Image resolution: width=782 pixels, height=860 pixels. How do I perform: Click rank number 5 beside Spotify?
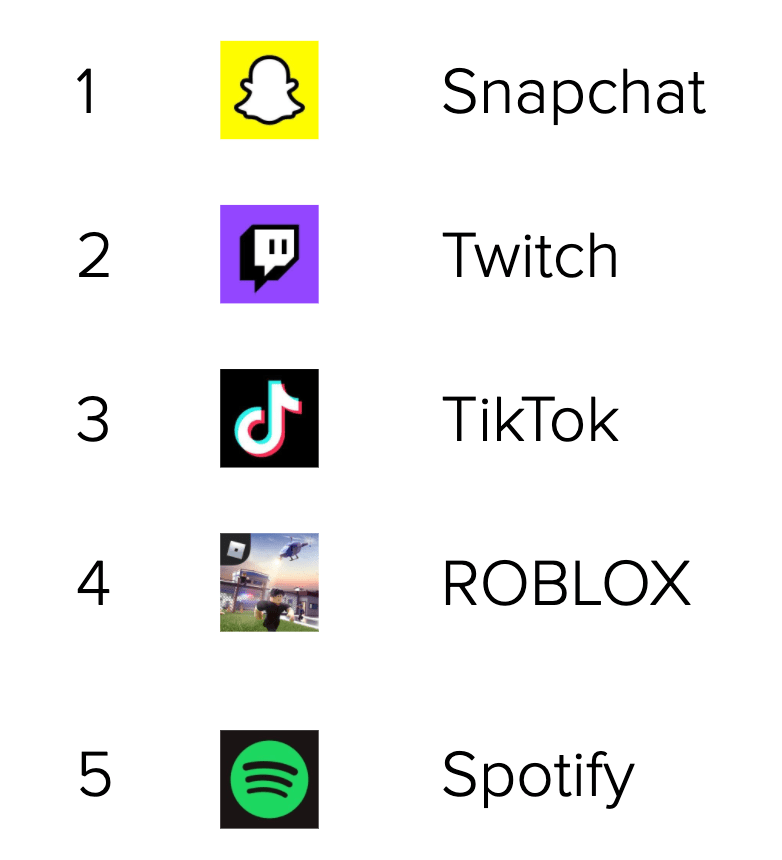pyautogui.click(x=94, y=777)
